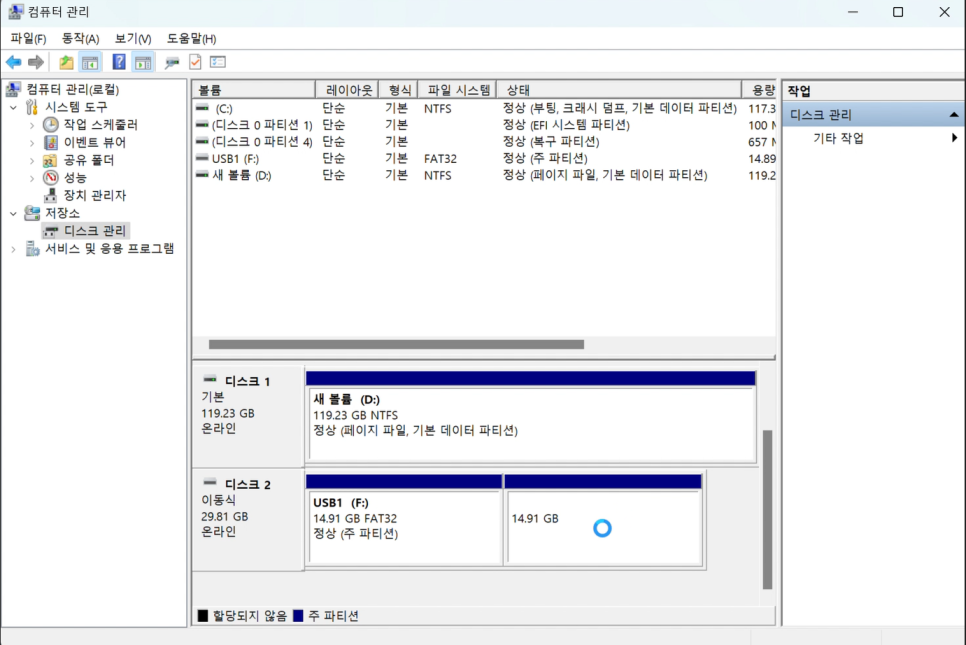The width and height of the screenshot is (966, 645).
Task: Click the FAT32 cell in USB1 row
Action: coord(440,158)
